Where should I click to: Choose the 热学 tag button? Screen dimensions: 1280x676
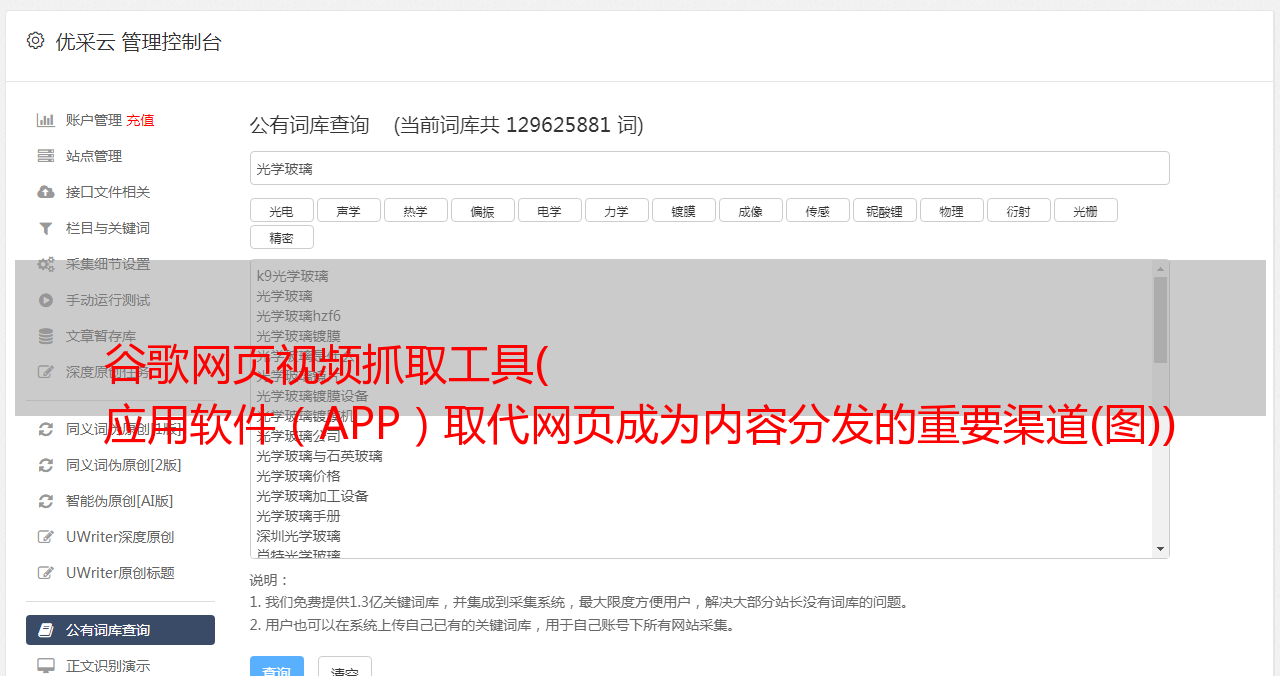415,210
